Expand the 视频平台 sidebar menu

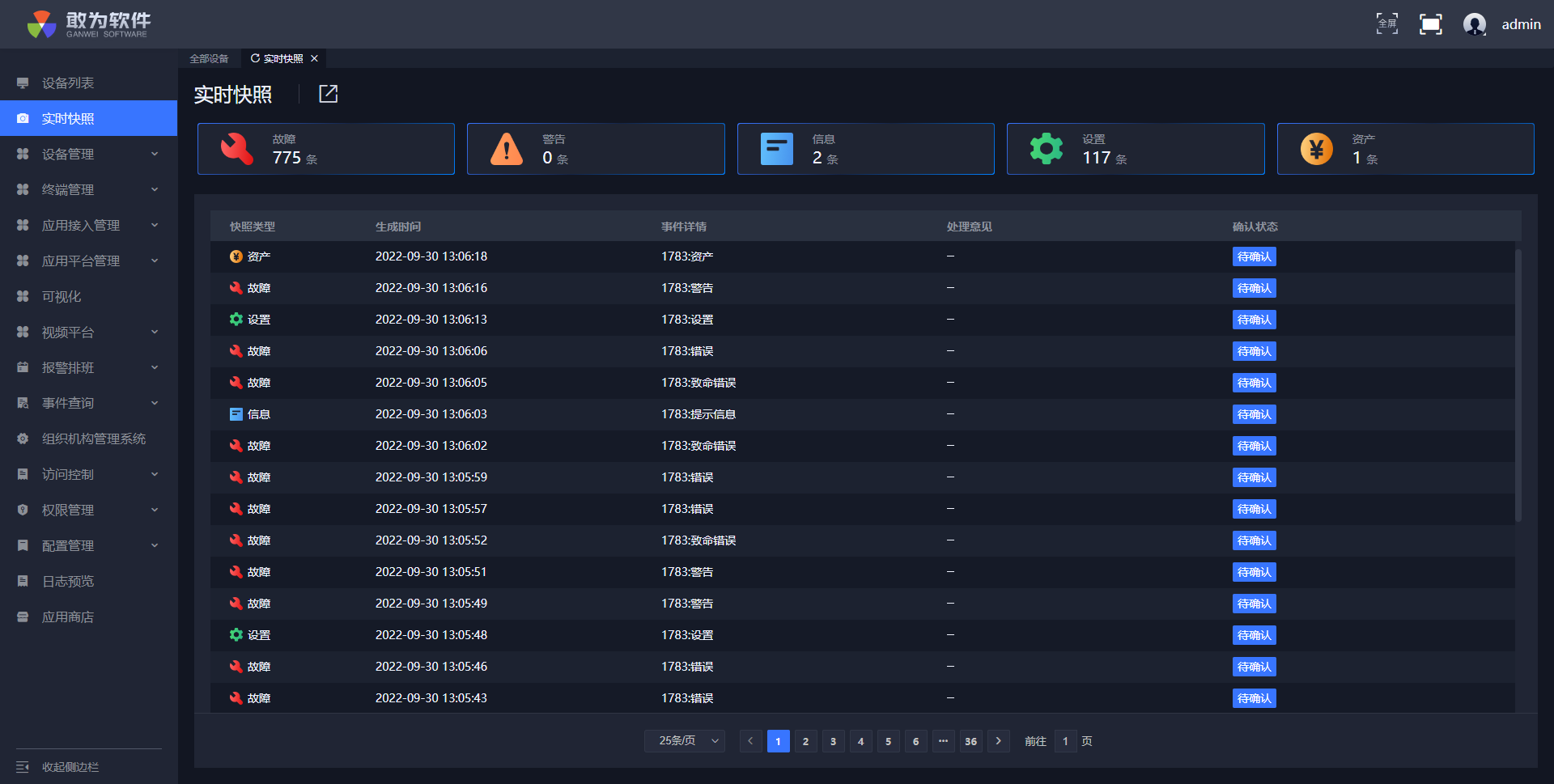point(87,332)
